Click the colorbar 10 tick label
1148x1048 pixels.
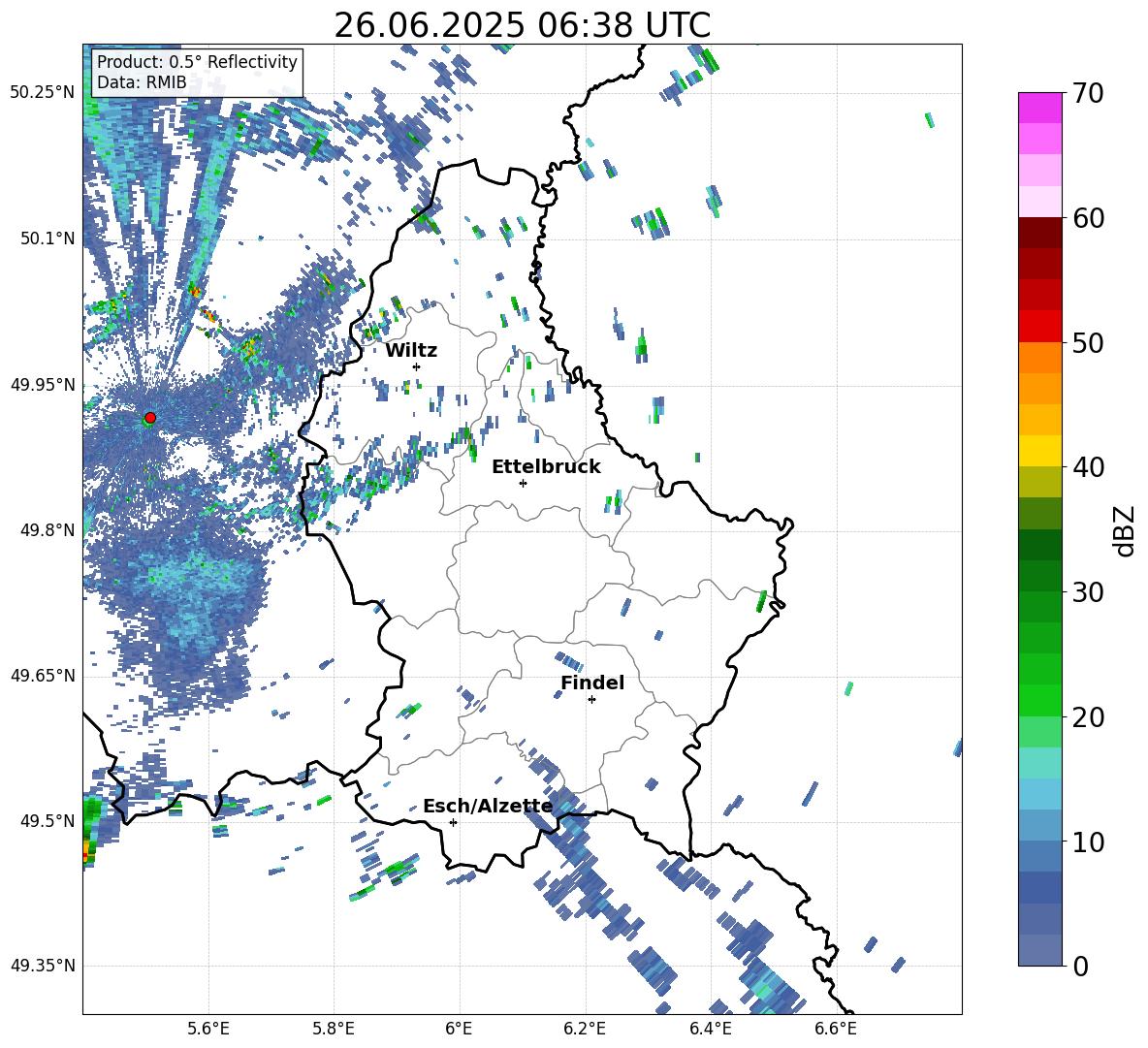(x=1088, y=842)
